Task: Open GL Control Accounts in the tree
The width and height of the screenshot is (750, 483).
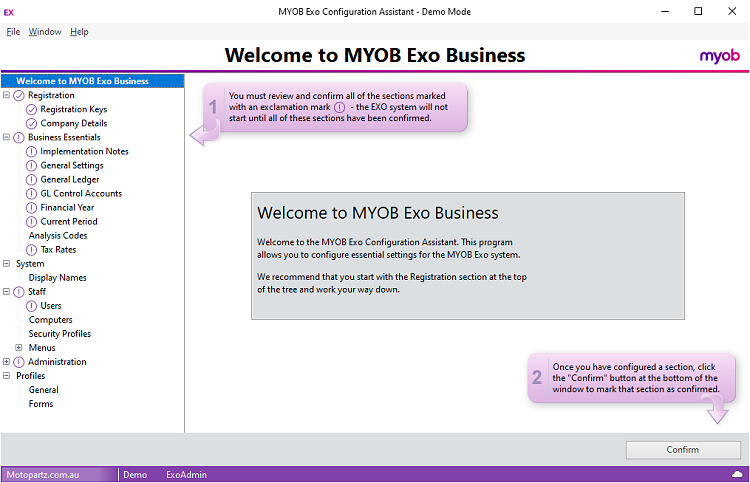Action: pyautogui.click(x=81, y=193)
